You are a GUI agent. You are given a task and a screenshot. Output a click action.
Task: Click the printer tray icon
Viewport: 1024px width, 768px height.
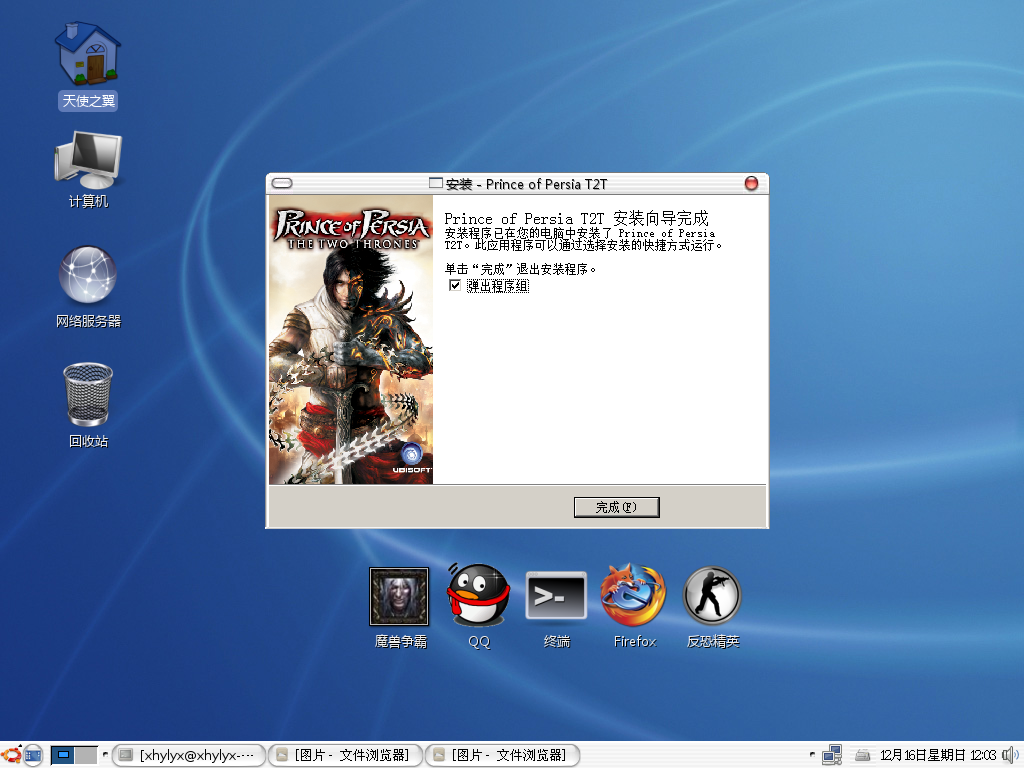tap(863, 756)
